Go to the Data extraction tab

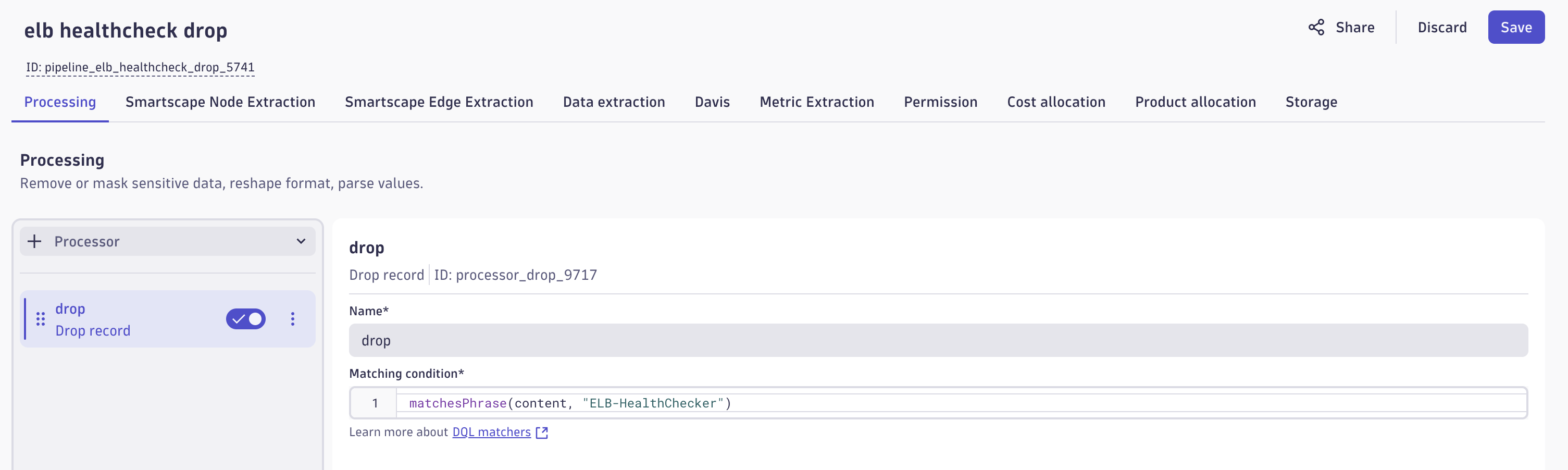(x=614, y=102)
